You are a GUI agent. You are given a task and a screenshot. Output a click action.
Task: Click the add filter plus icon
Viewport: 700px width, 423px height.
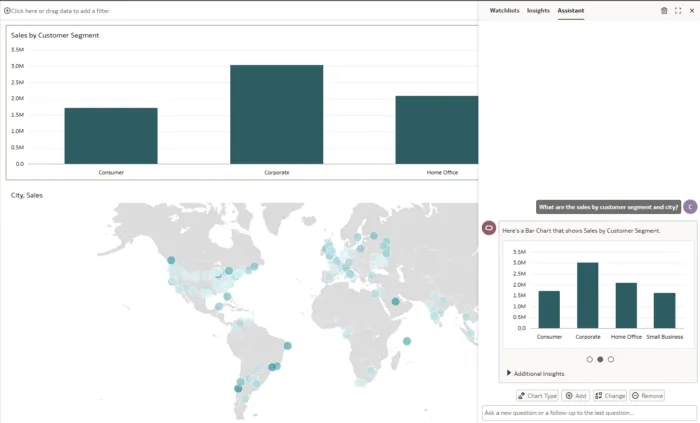pos(7,11)
